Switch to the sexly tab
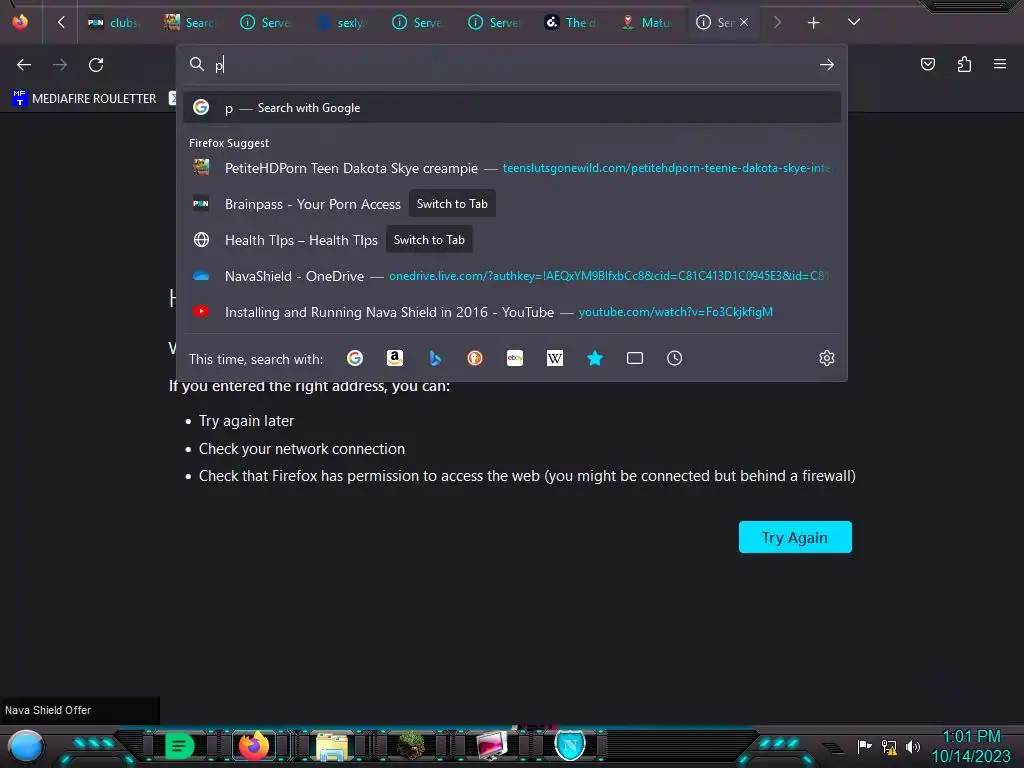The height and width of the screenshot is (768, 1024). (x=342, y=23)
